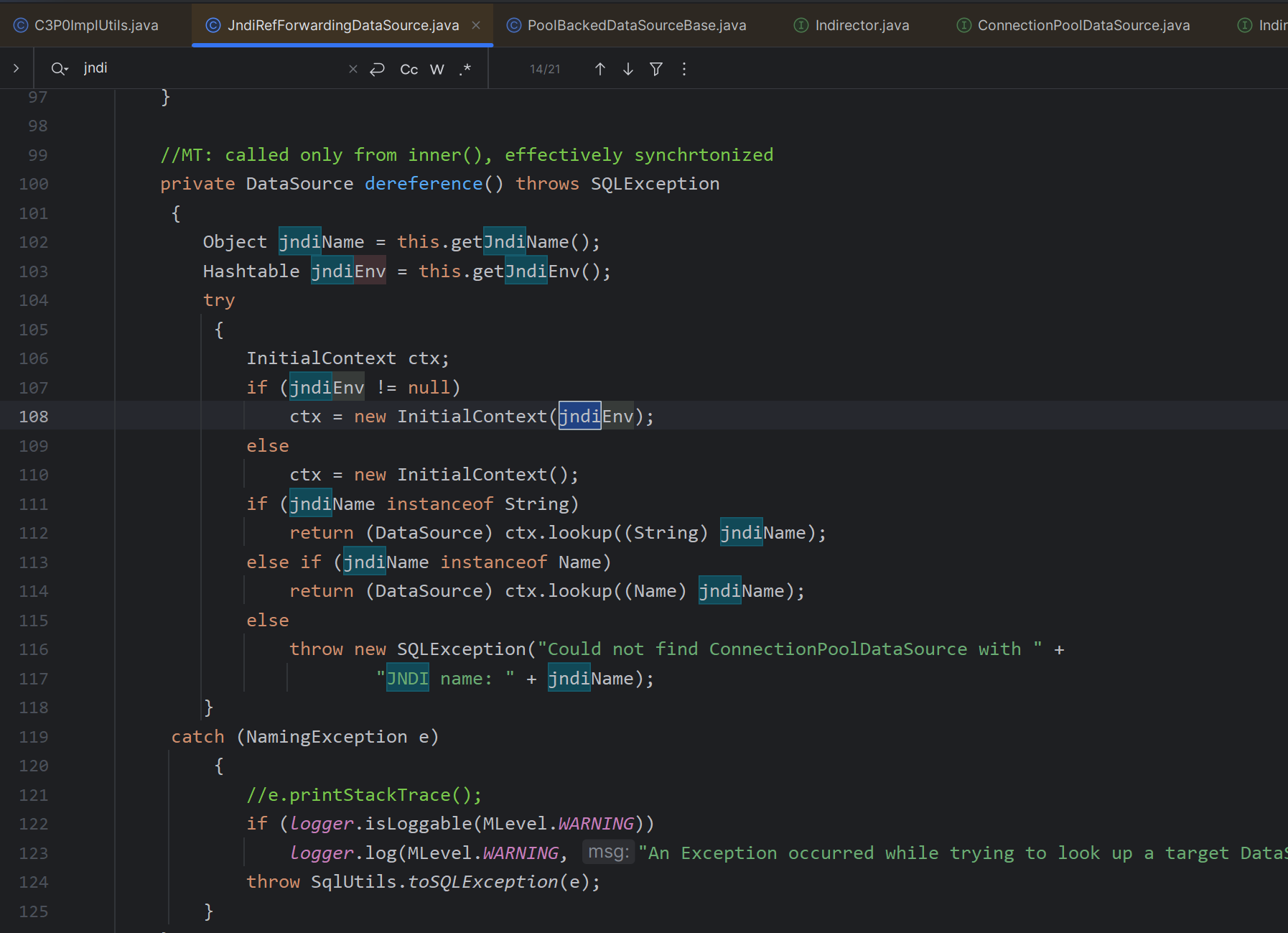Open search history via magnifier icon
The width and height of the screenshot is (1288, 933).
[59, 69]
